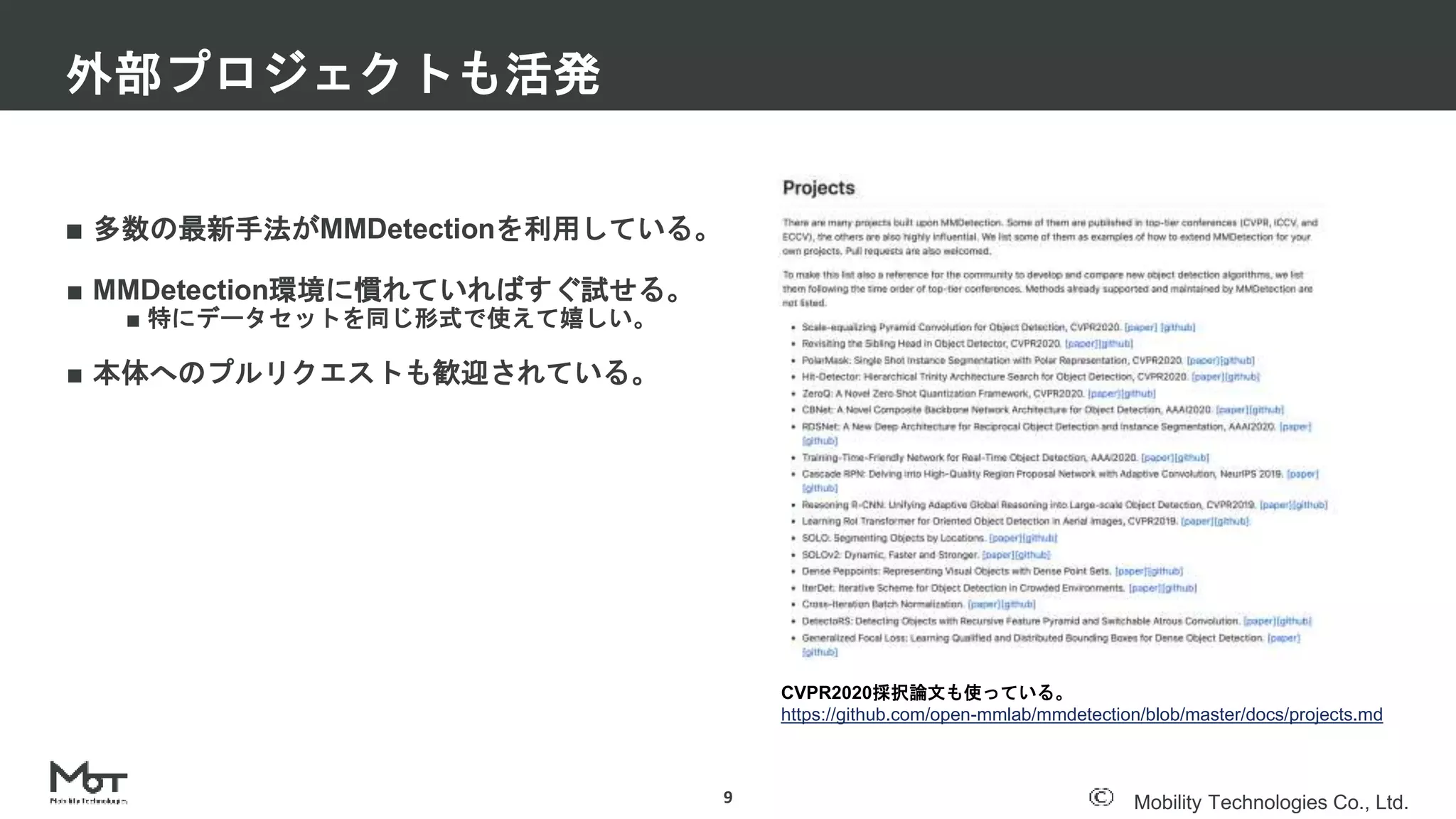Click paragraph starting 'There are many projects'
1456x819 pixels.
click(1050, 237)
